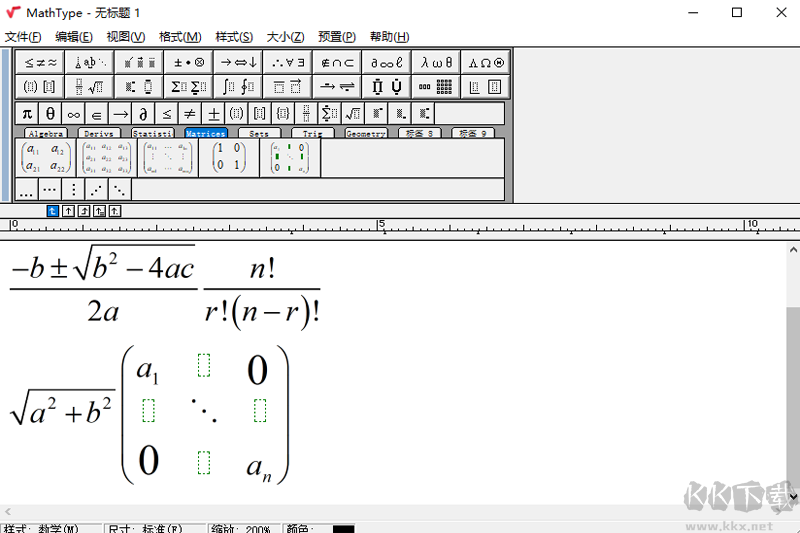Select the right-justified tab stop button
This screenshot has width=800, height=533.
click(84, 211)
